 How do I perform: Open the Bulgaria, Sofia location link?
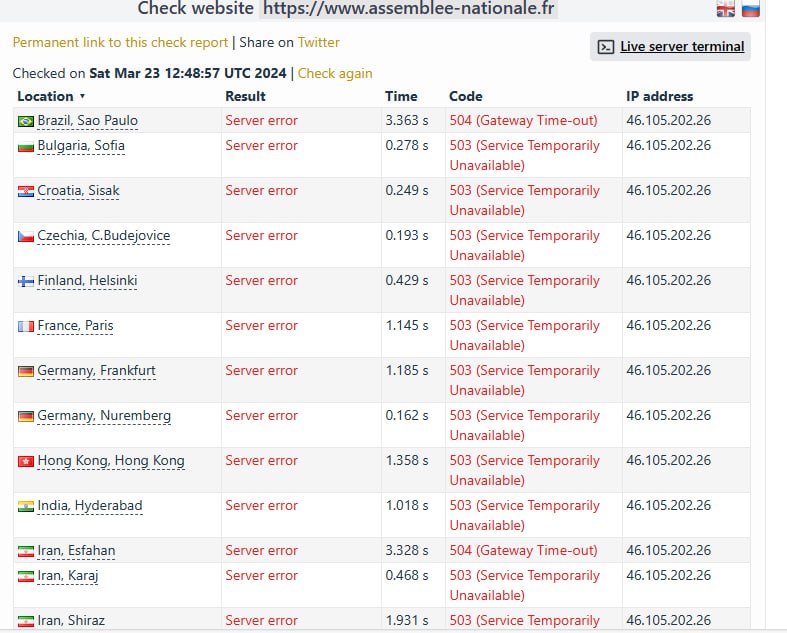click(x=81, y=146)
